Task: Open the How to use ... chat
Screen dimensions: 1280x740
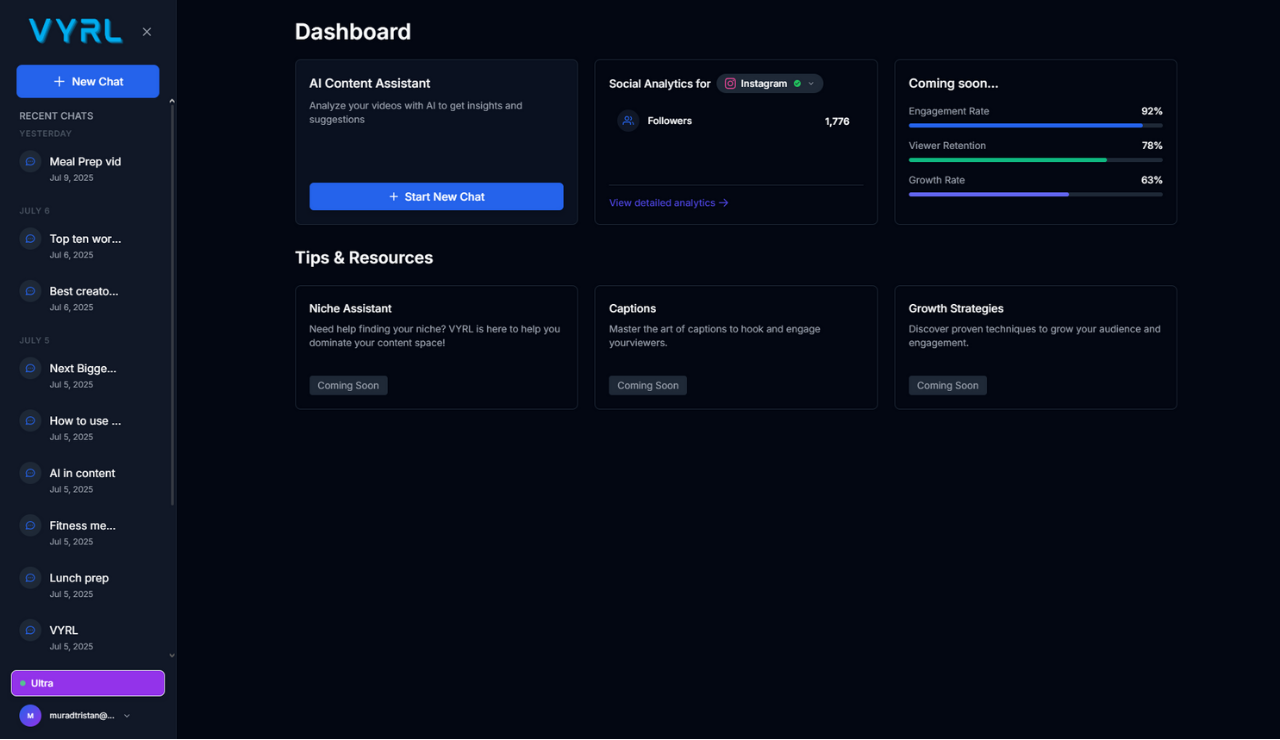Action: [88, 427]
